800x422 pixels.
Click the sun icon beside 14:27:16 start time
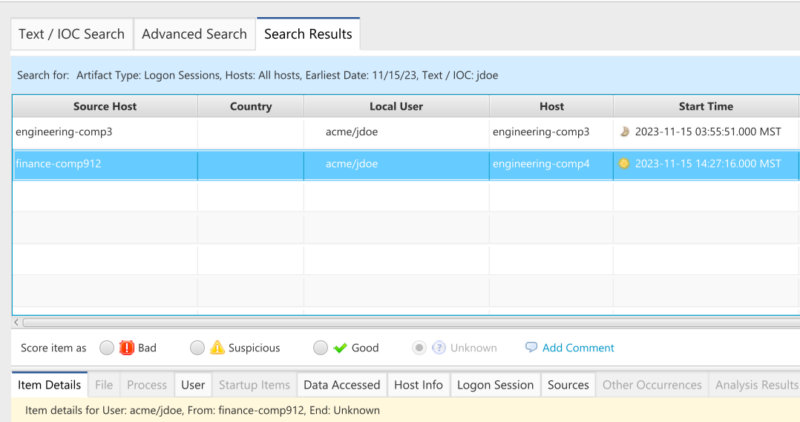623,164
